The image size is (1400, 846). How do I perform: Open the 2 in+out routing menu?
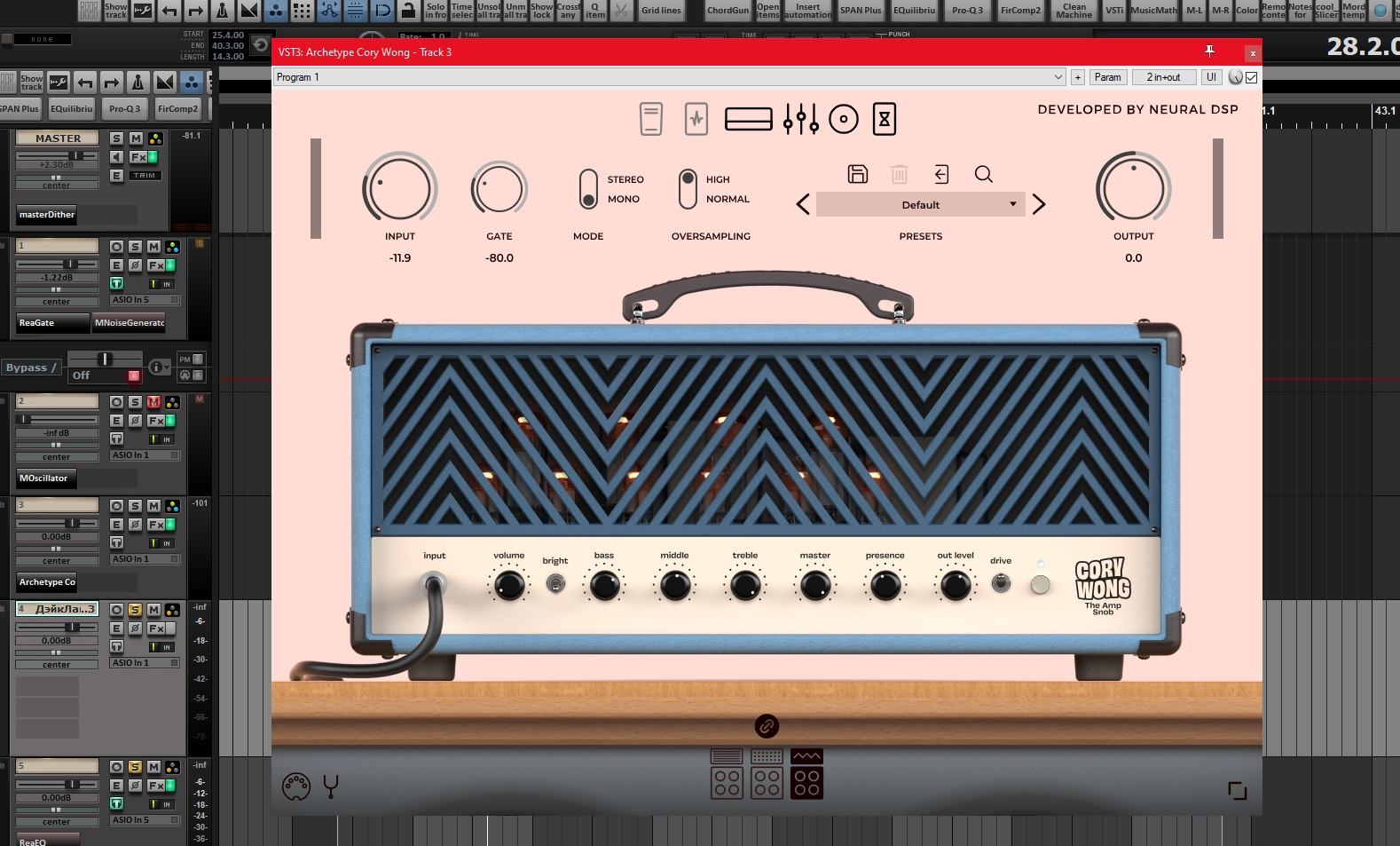click(x=1163, y=77)
